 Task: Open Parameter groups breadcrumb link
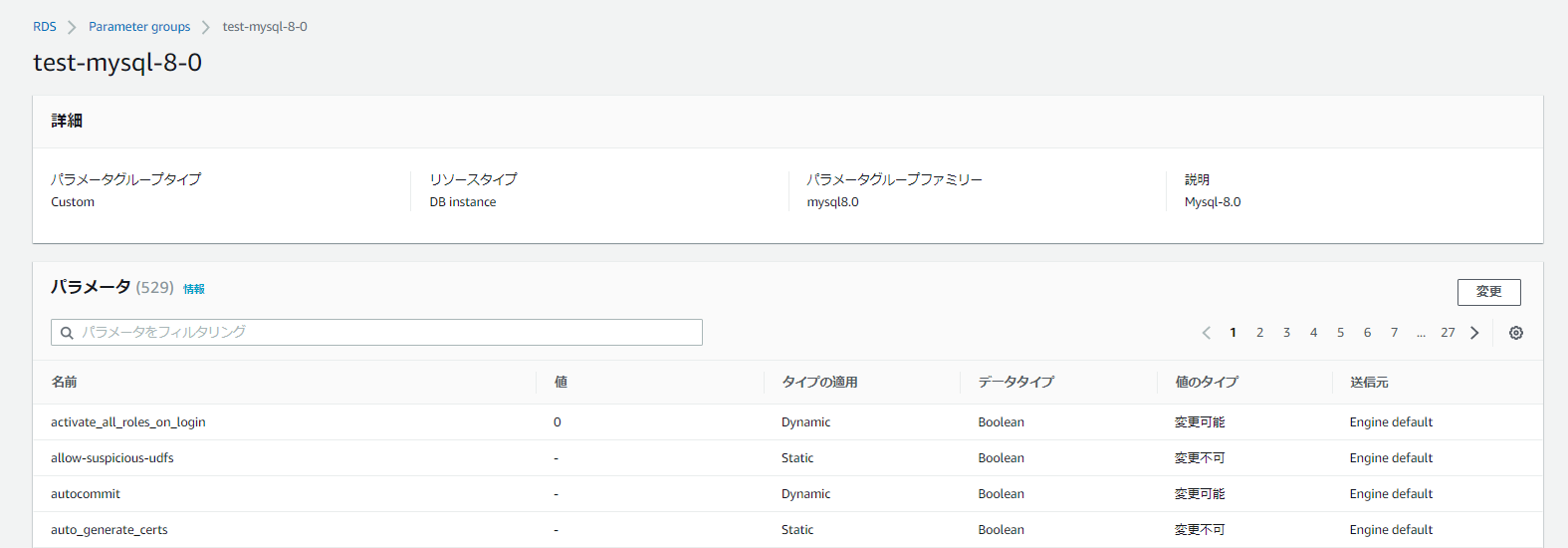pos(139,27)
